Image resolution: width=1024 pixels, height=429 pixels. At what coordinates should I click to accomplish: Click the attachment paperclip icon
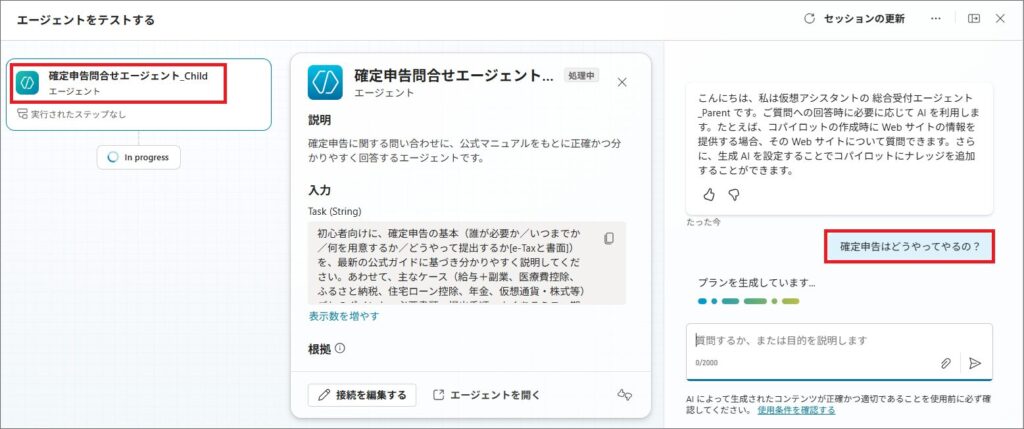coord(945,363)
